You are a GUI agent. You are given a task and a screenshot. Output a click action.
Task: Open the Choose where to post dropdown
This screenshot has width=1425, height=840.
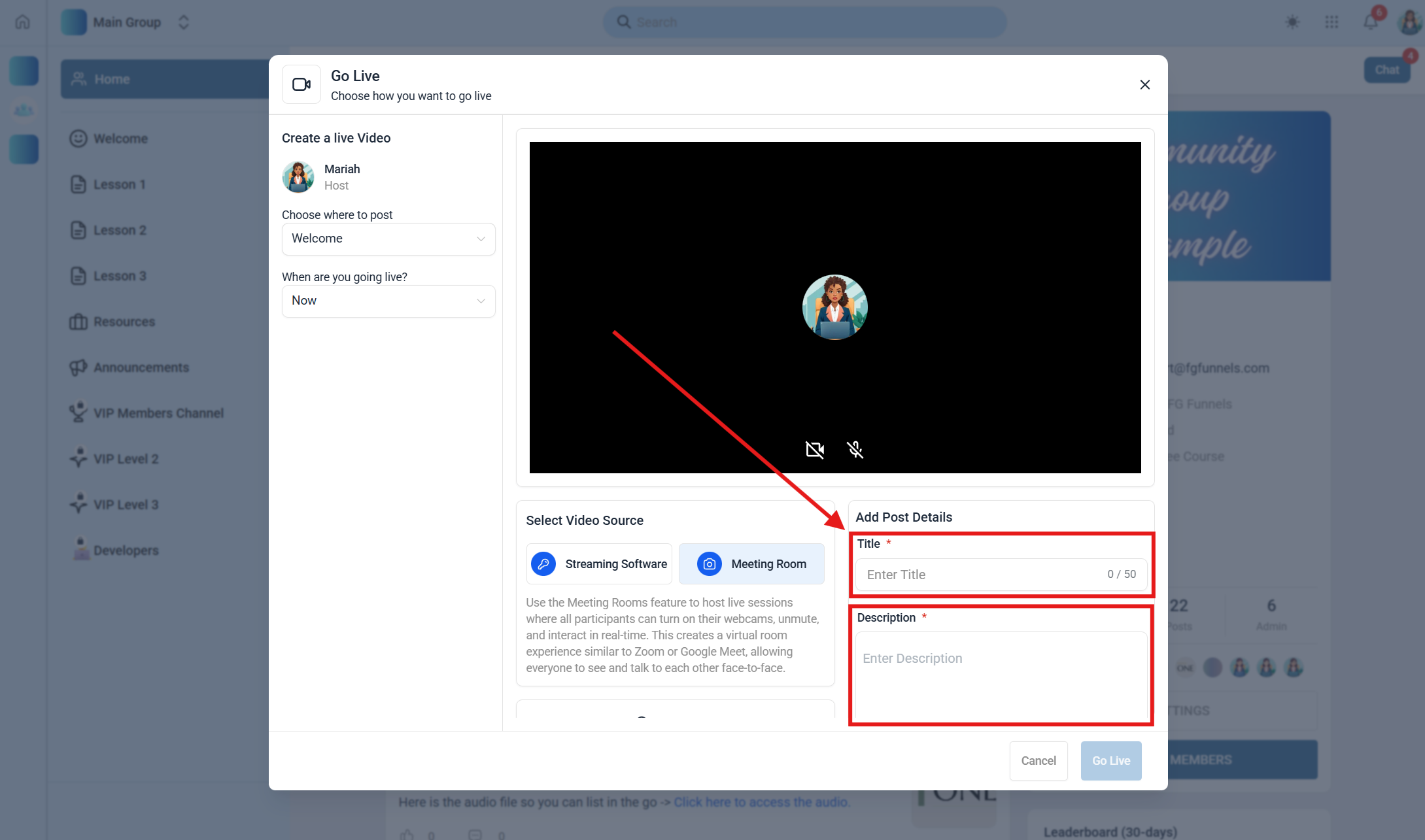coord(388,239)
